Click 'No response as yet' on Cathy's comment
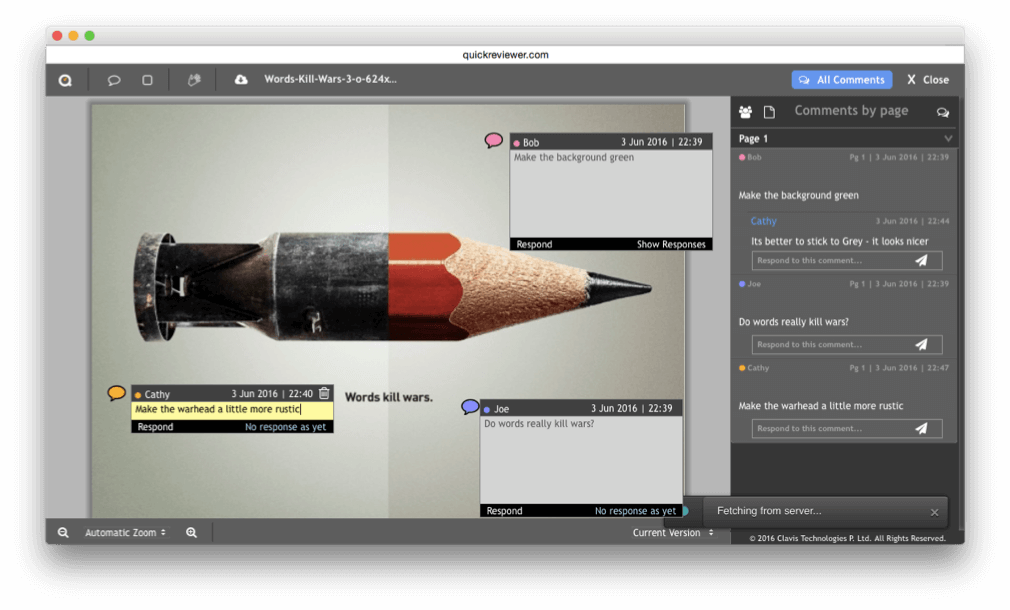The width and height of the screenshot is (1010, 610). (x=285, y=426)
